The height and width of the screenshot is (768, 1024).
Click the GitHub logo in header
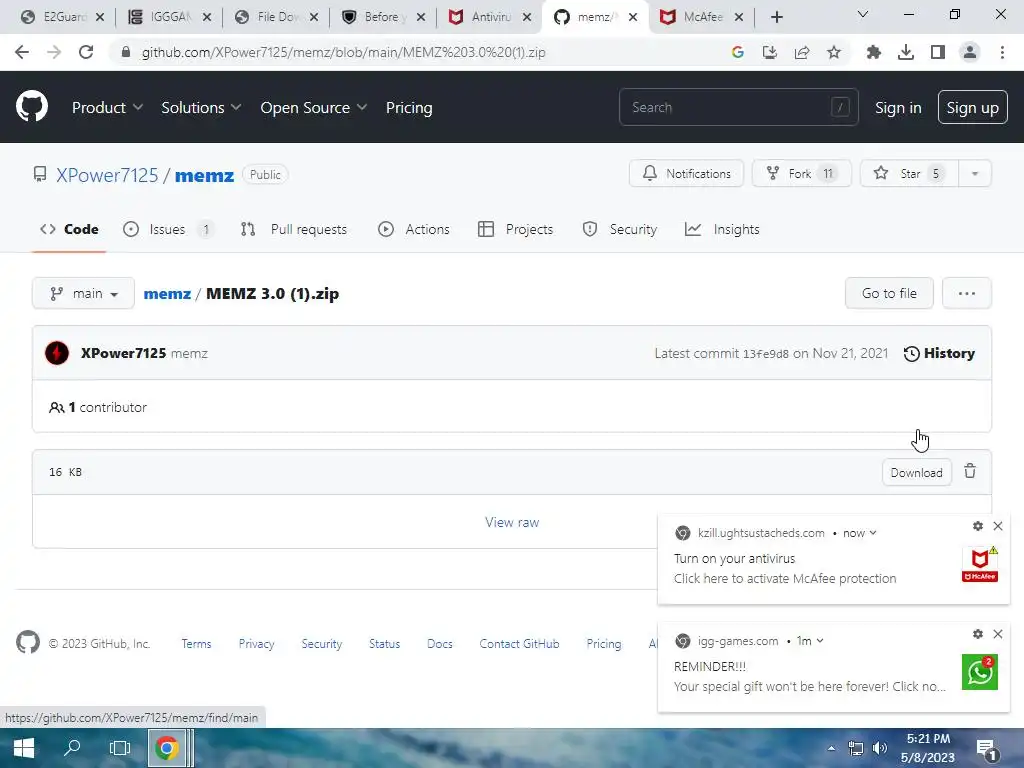click(31, 106)
